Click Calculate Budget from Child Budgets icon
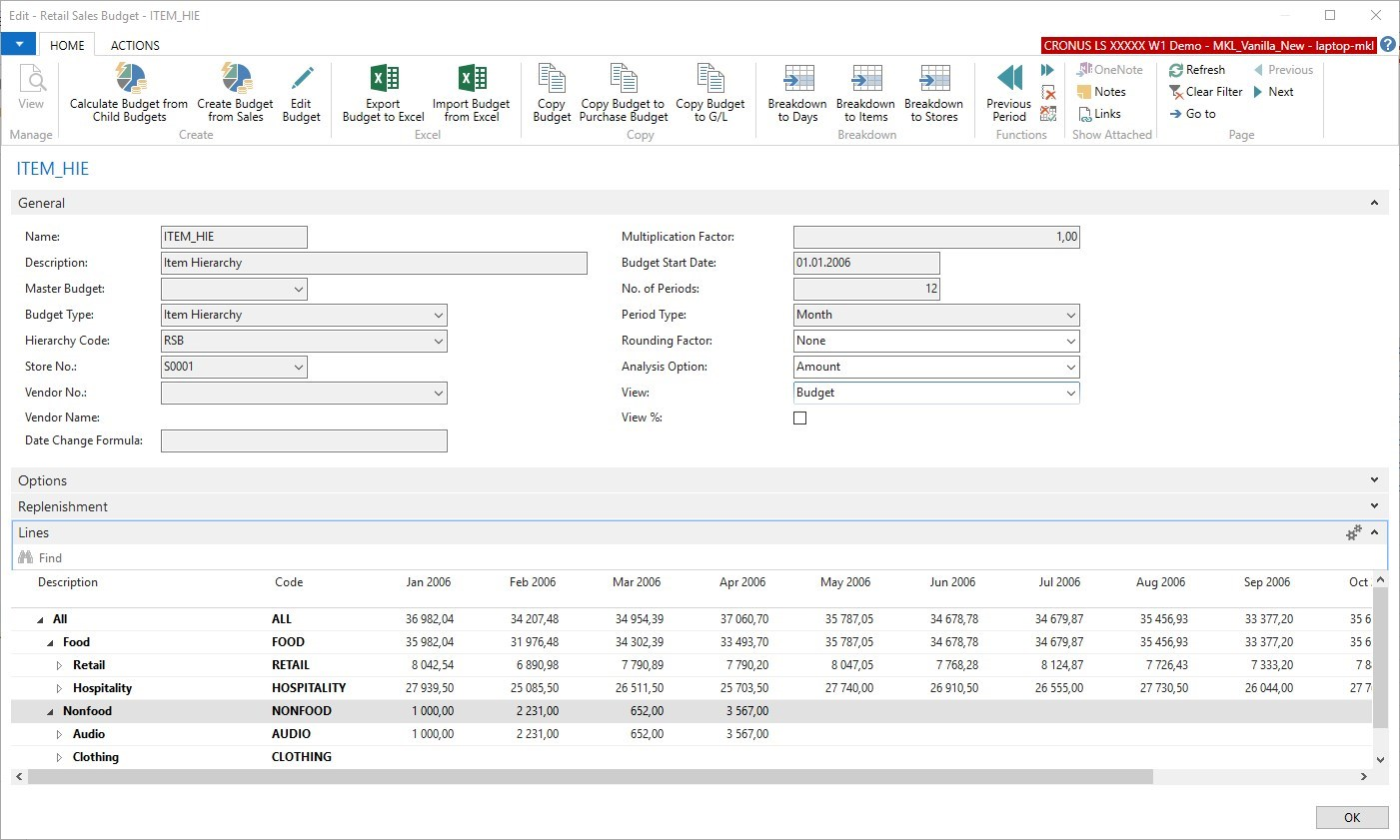 click(x=129, y=79)
